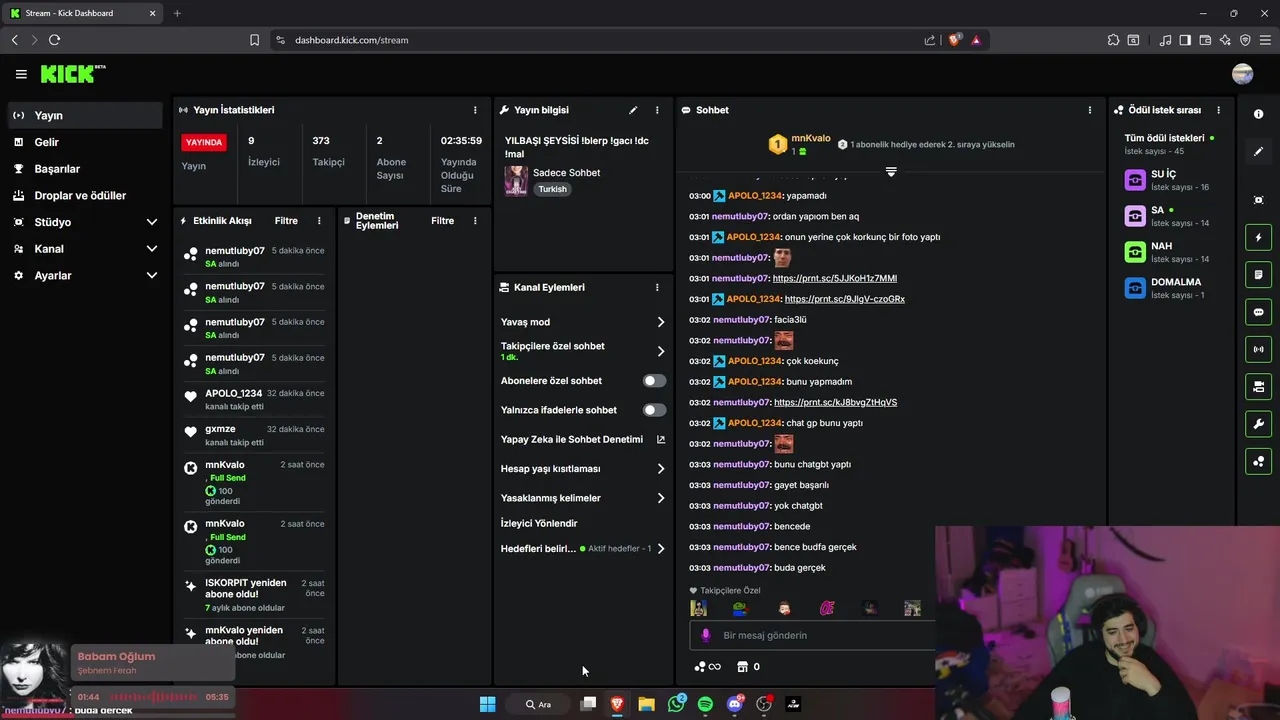Image resolution: width=1280 pixels, height=720 pixels.
Task: Edit stream info with the pencil icon
Action: click(x=633, y=110)
